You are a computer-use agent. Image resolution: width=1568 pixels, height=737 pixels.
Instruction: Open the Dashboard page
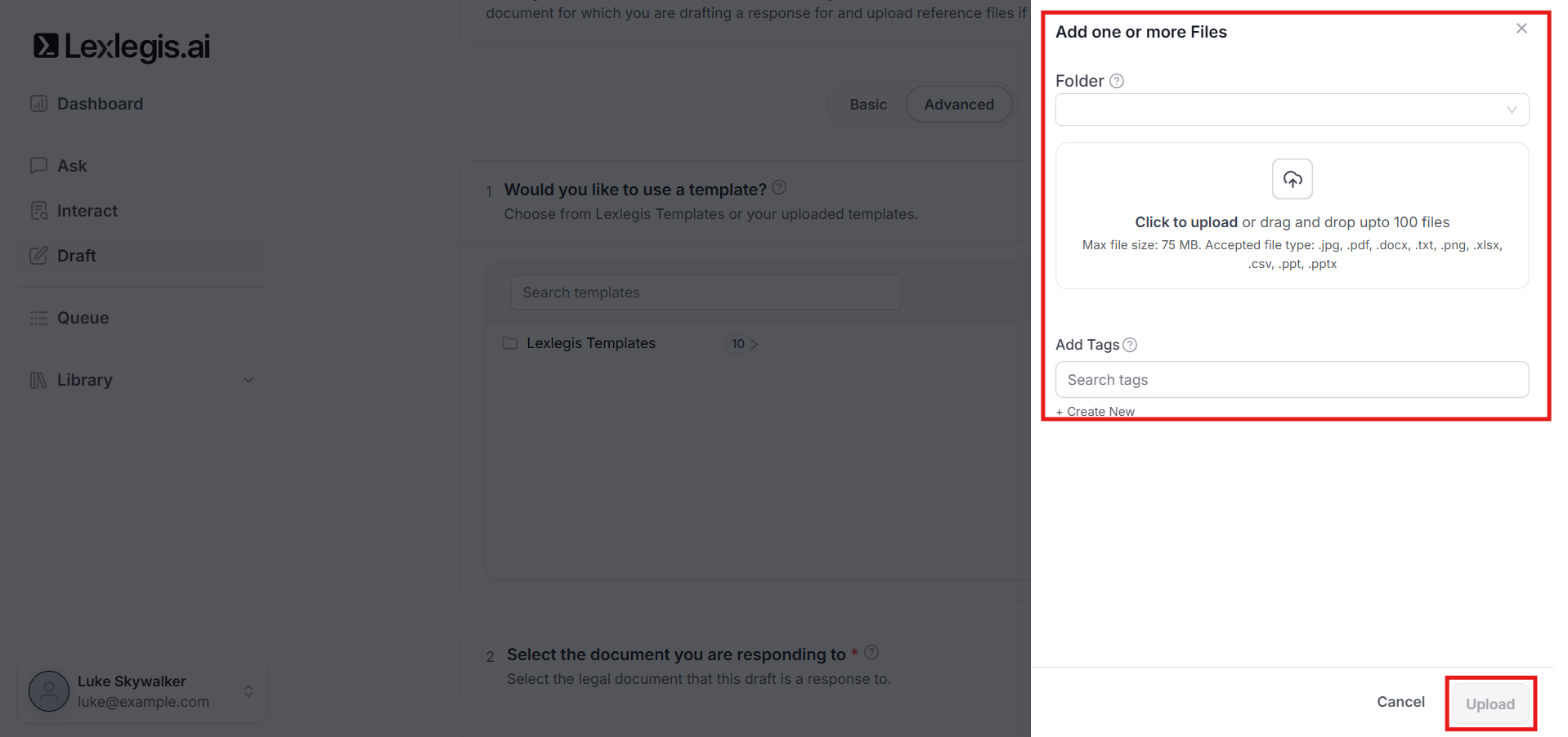(100, 104)
